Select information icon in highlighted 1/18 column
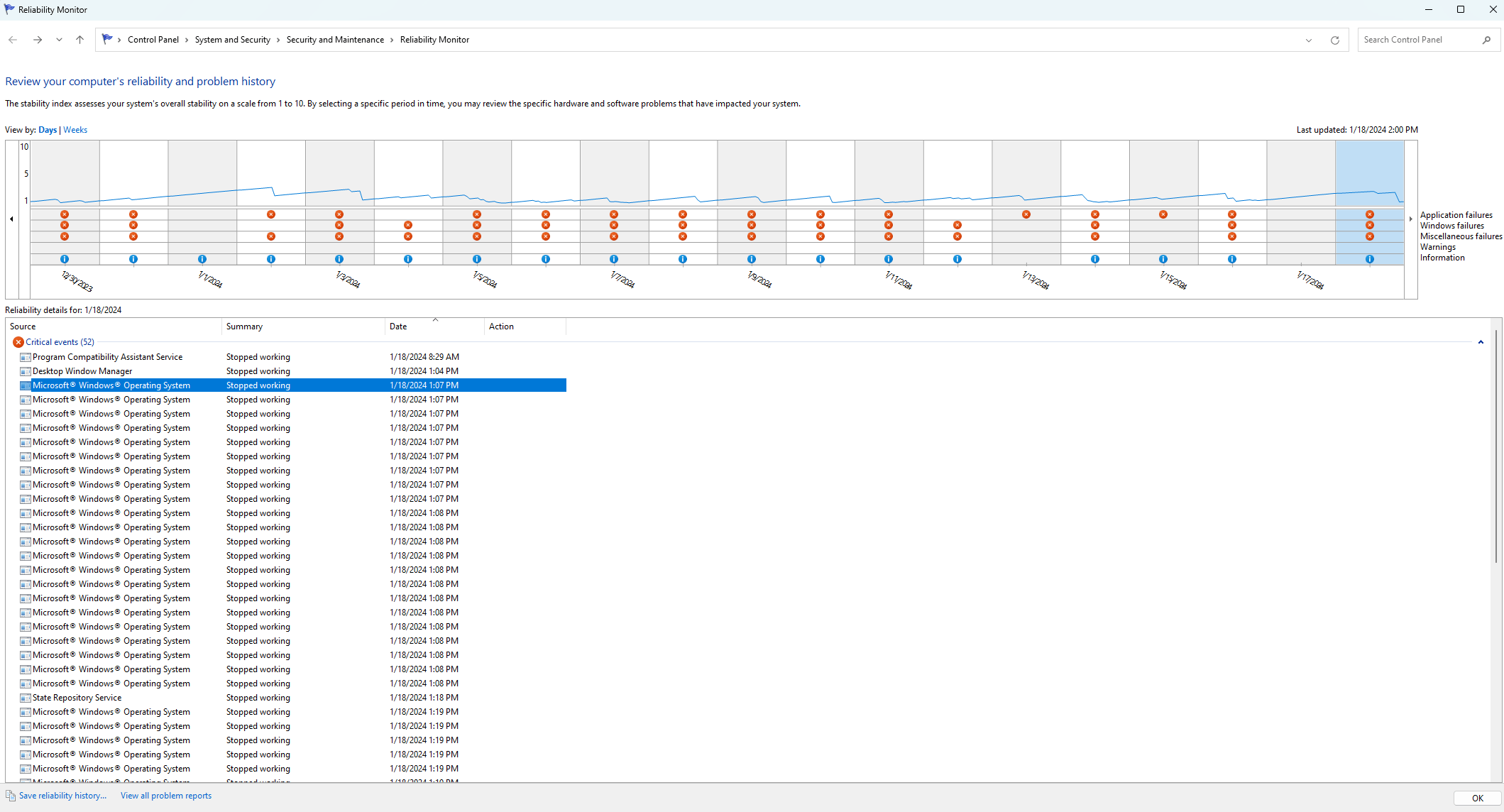 tap(1370, 259)
